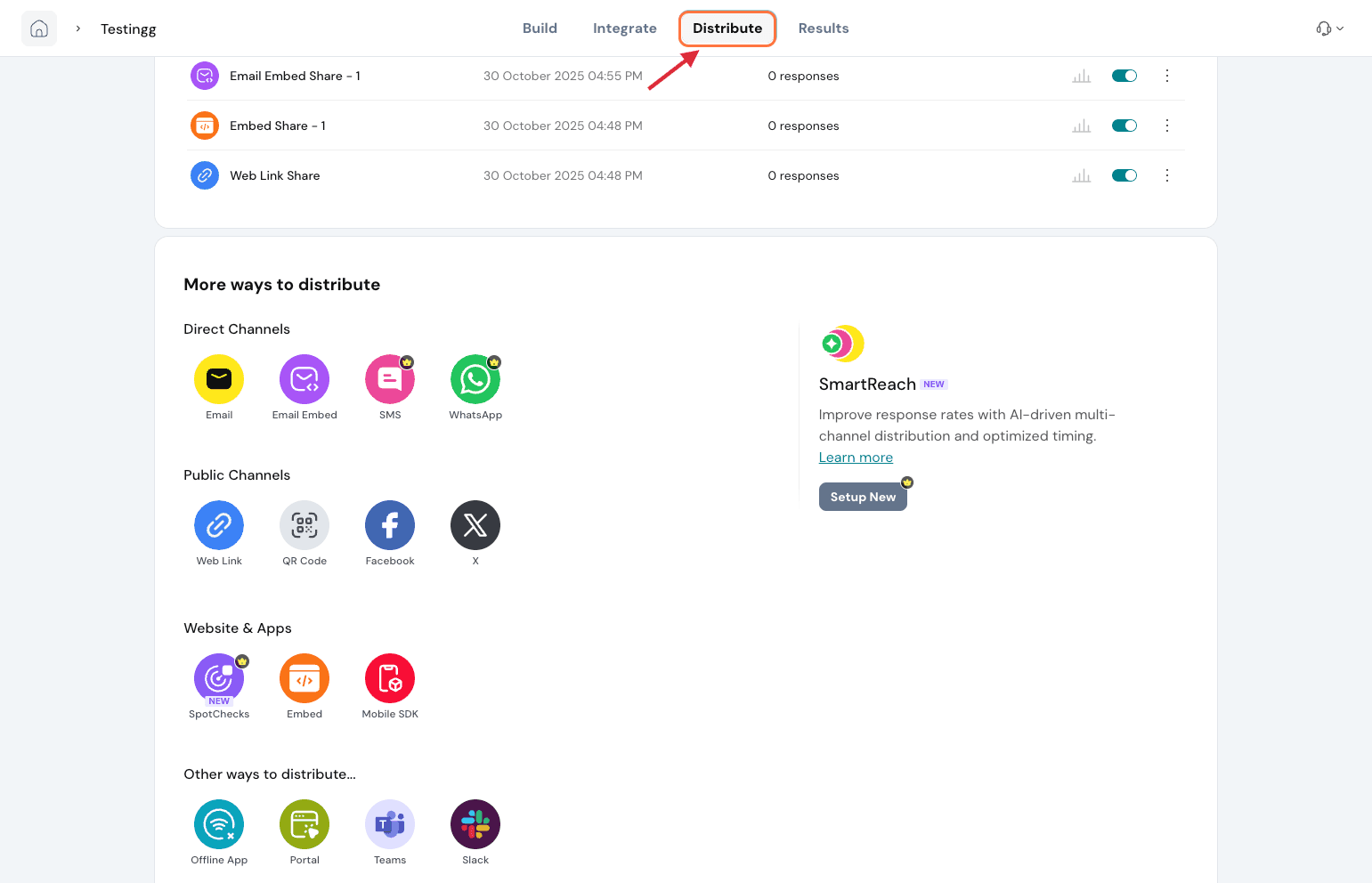1372x883 pixels.
Task: Disable the Email Embed Share - 1 toggle
Action: [1124, 76]
